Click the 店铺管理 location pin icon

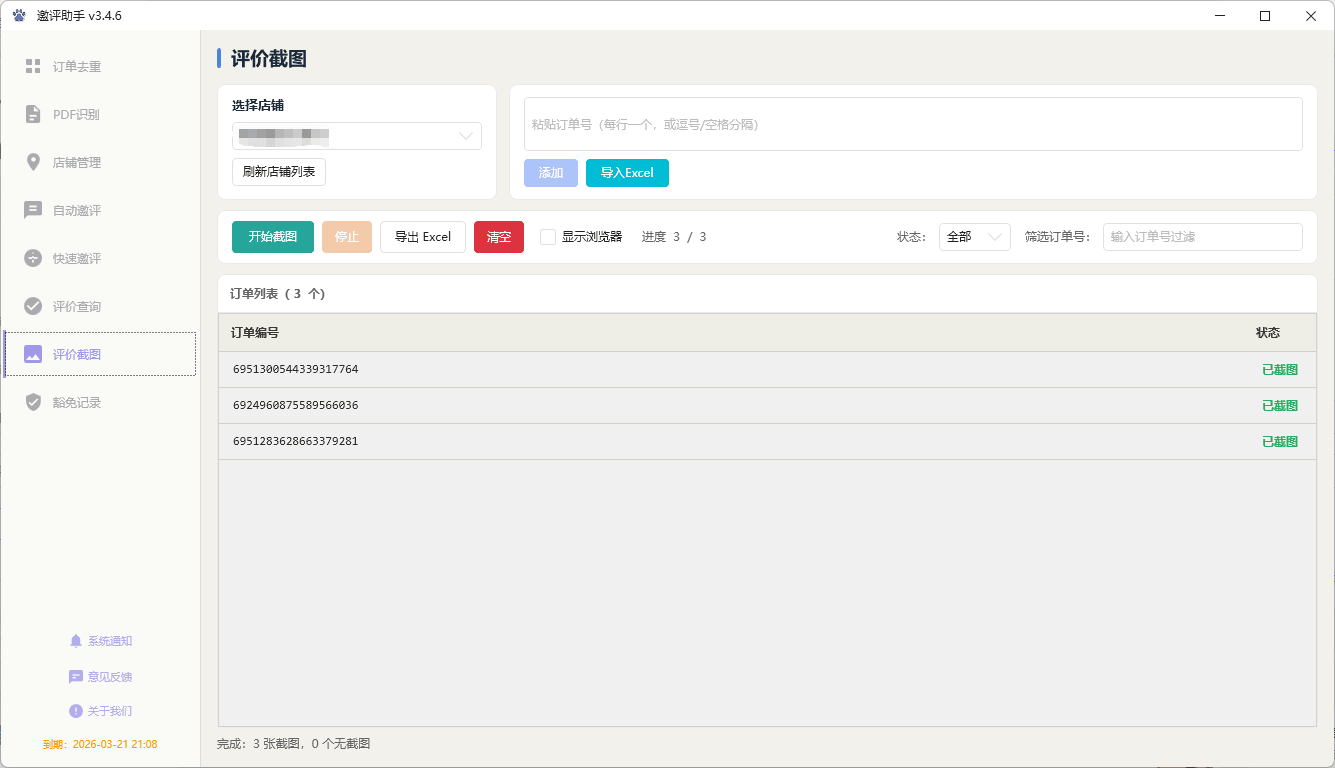pos(33,162)
